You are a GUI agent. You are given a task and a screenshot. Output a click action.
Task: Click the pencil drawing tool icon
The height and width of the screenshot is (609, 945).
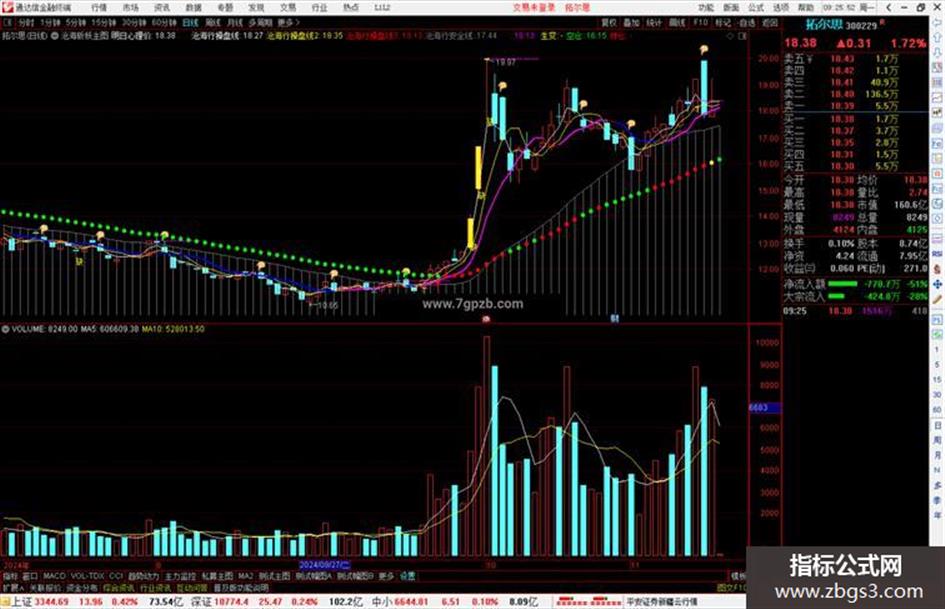(x=937, y=299)
